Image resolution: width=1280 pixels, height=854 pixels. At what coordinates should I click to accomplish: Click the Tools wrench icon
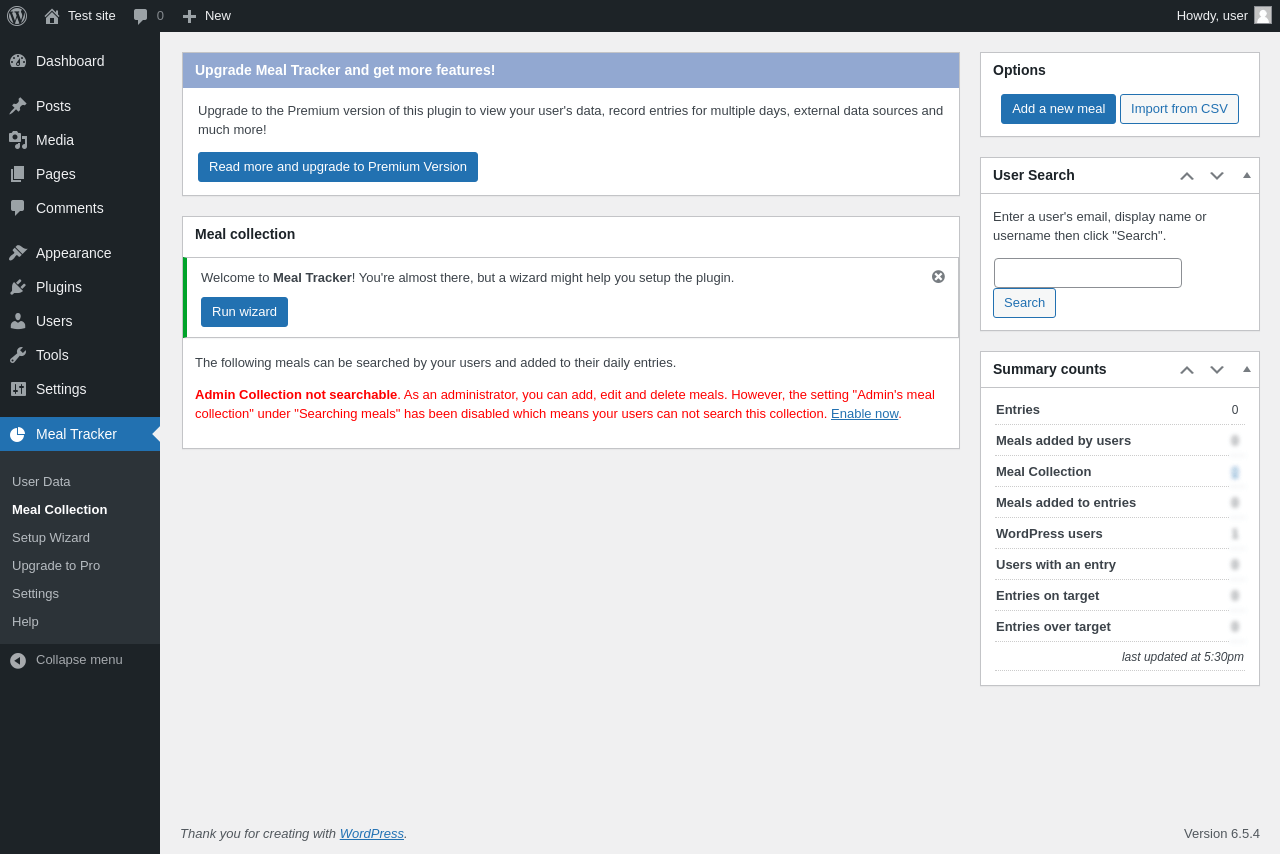(18, 355)
